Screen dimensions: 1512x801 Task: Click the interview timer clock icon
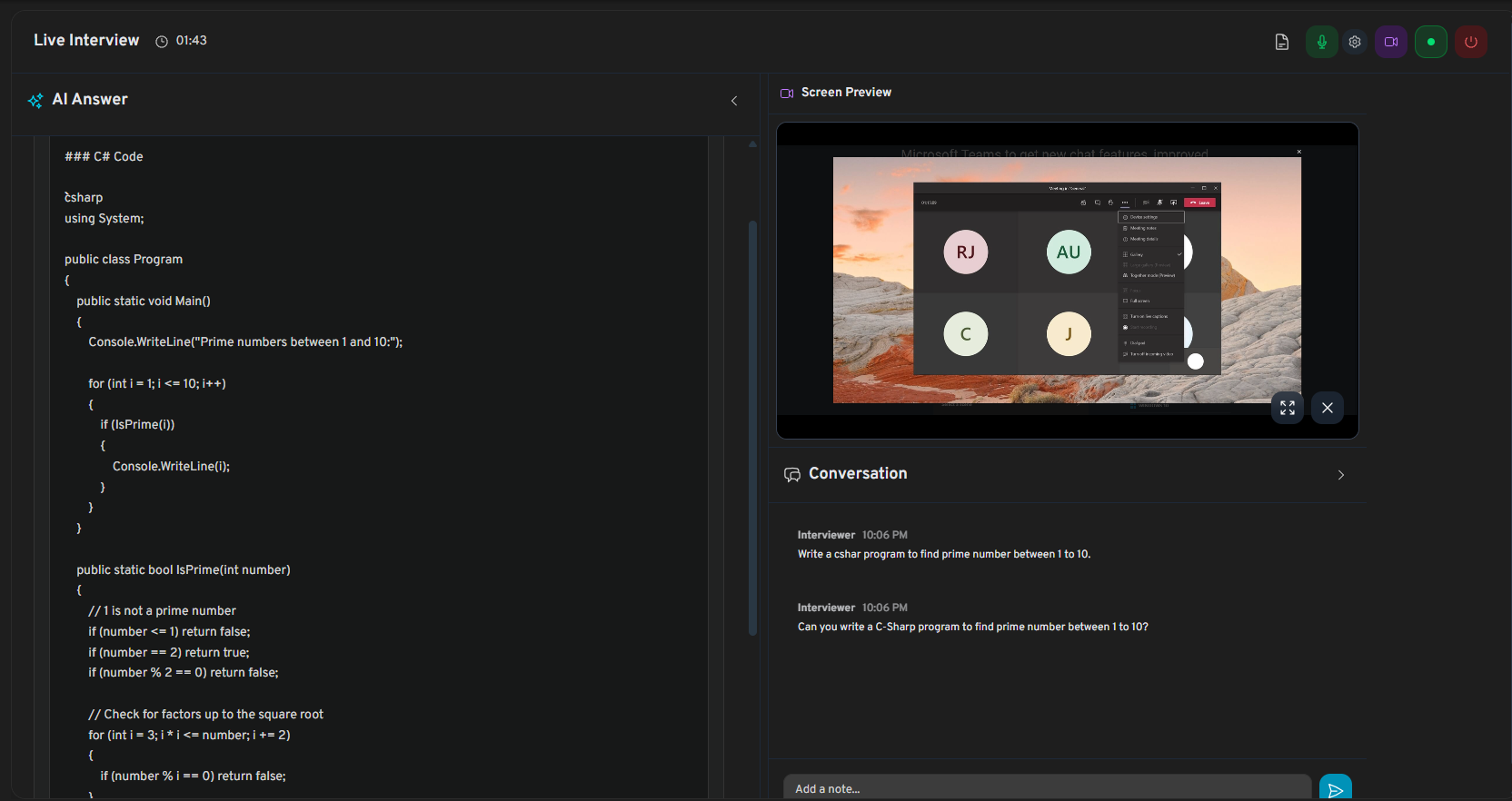pyautogui.click(x=162, y=42)
